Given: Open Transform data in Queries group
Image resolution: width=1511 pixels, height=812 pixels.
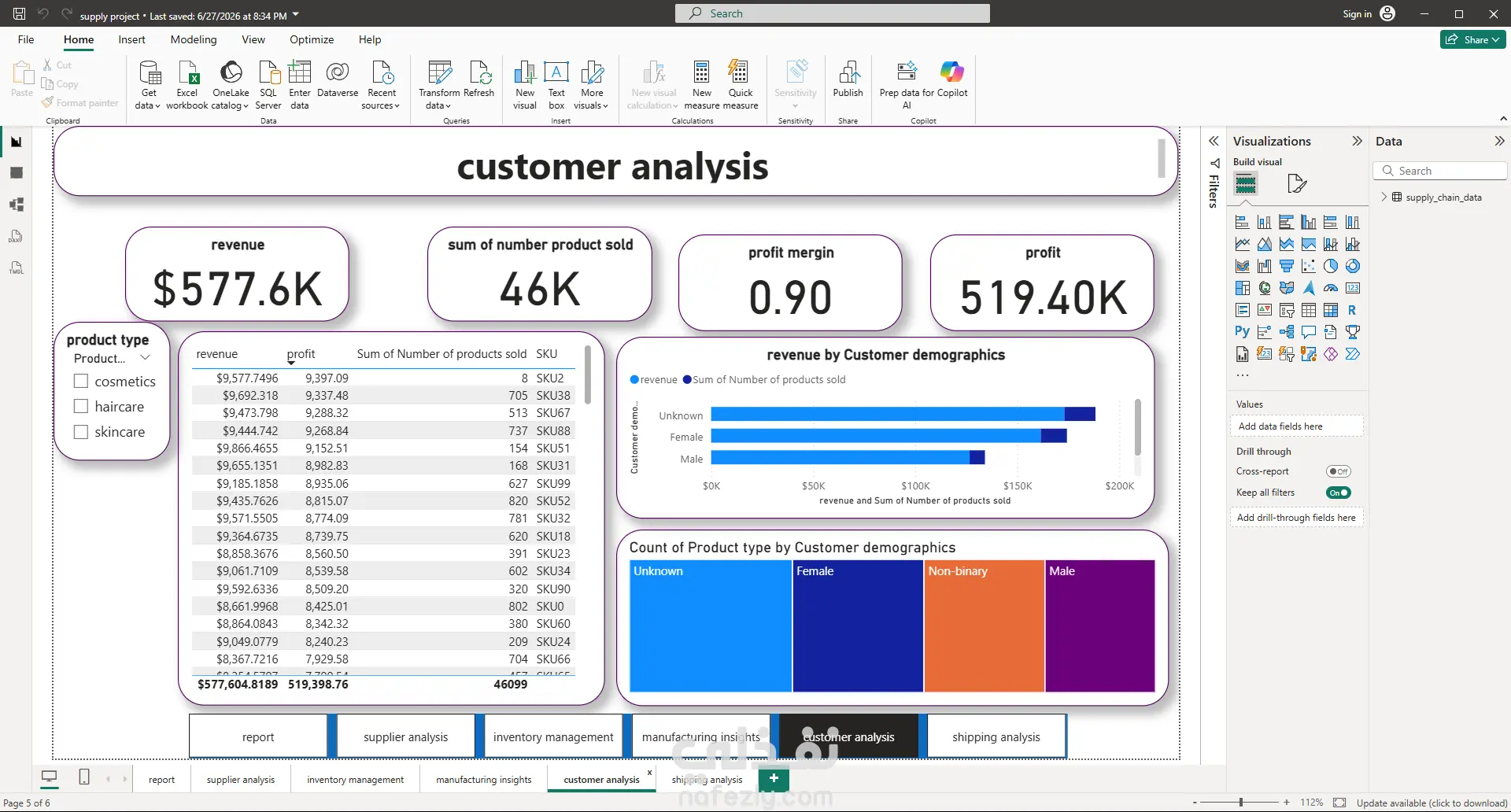Looking at the screenshot, I should coord(439,85).
